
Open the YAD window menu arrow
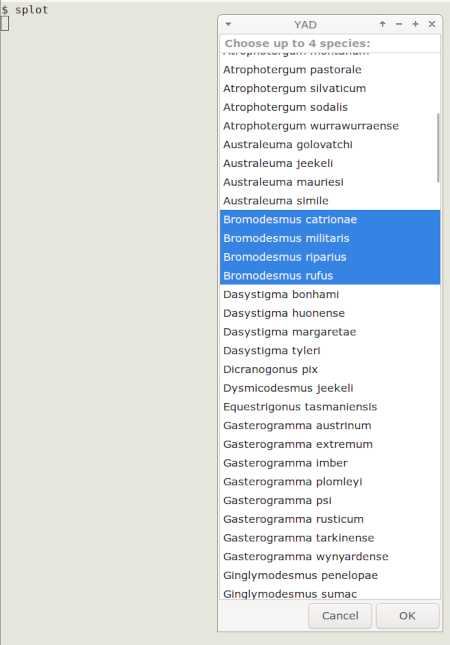coord(228,24)
